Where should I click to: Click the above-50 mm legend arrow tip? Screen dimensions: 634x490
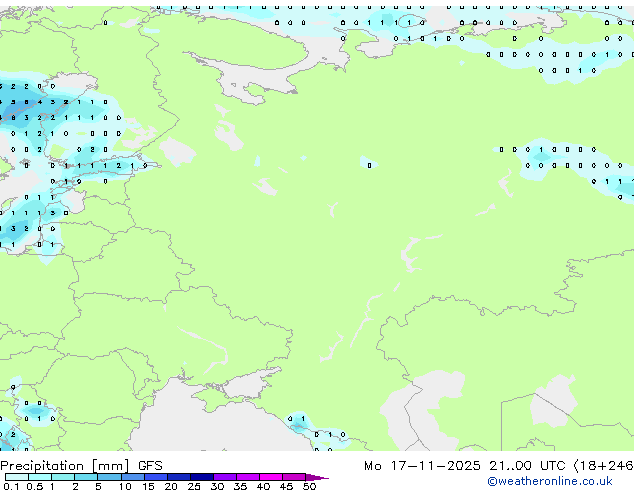click(x=317, y=478)
